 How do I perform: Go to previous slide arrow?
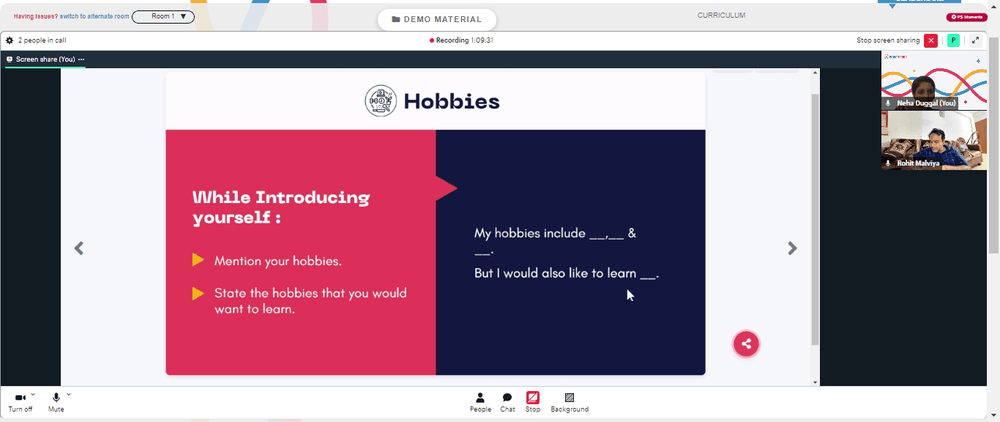click(79, 248)
